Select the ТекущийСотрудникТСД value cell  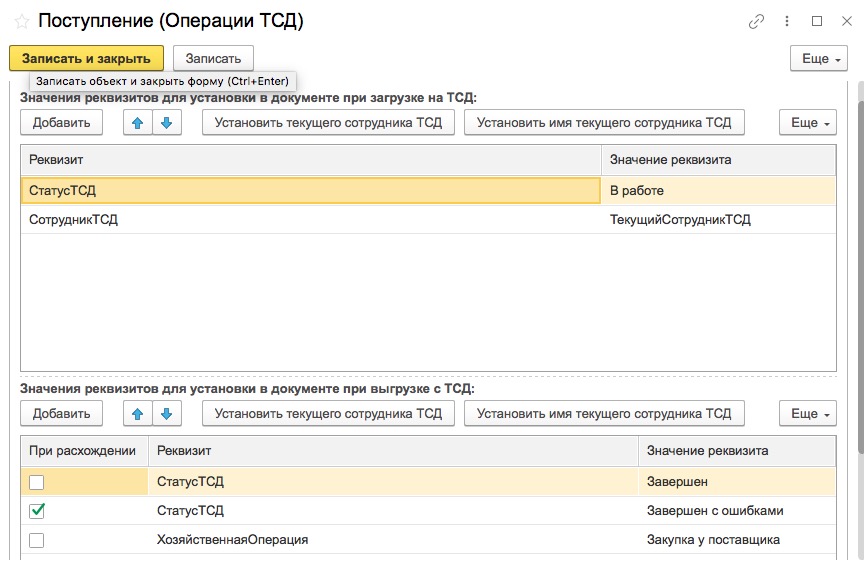(x=719, y=219)
